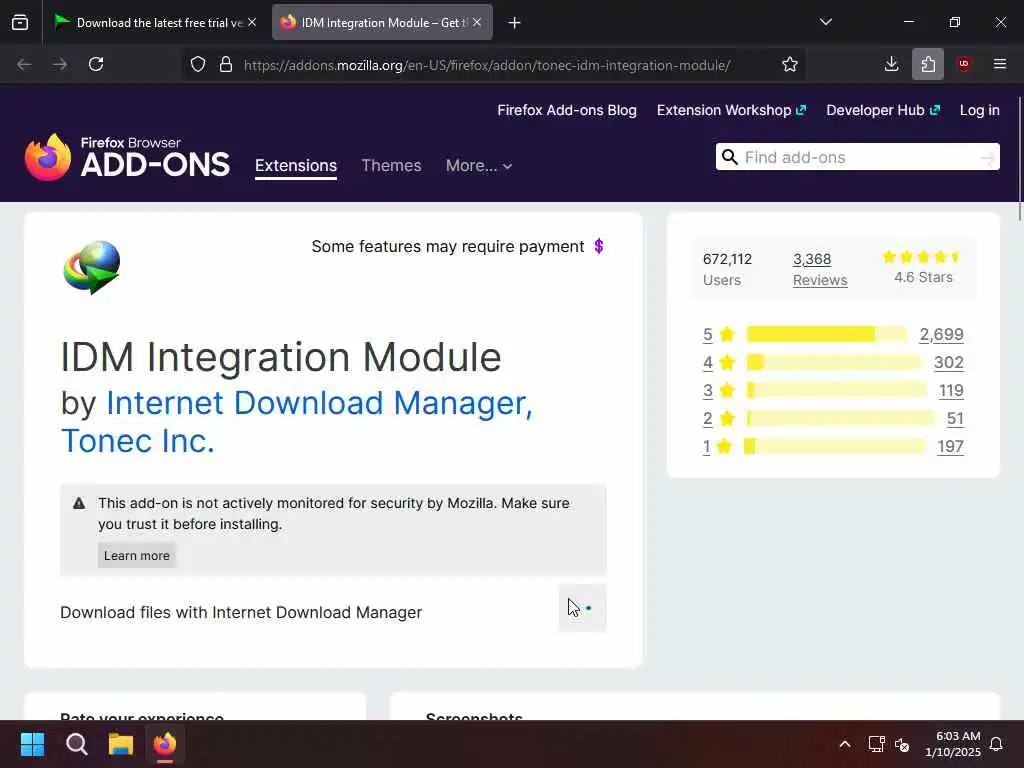The height and width of the screenshot is (768, 1024).
Task: Open Developer Hub link
Action: (883, 110)
